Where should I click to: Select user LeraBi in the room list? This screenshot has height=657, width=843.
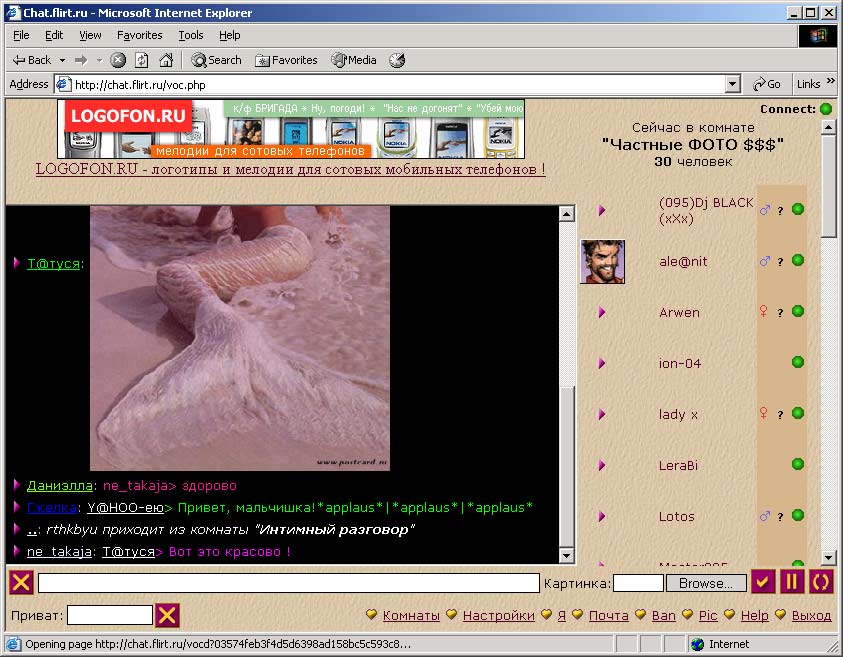pos(678,466)
